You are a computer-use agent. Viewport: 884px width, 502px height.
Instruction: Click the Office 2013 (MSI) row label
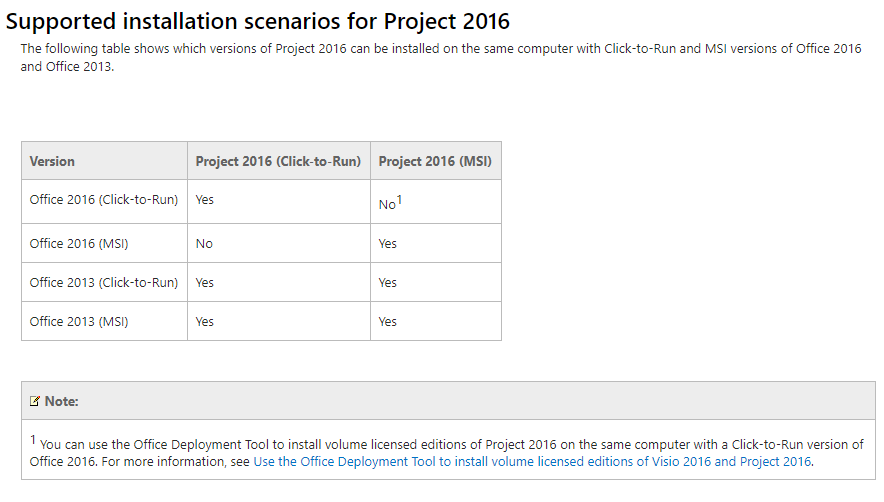(79, 322)
